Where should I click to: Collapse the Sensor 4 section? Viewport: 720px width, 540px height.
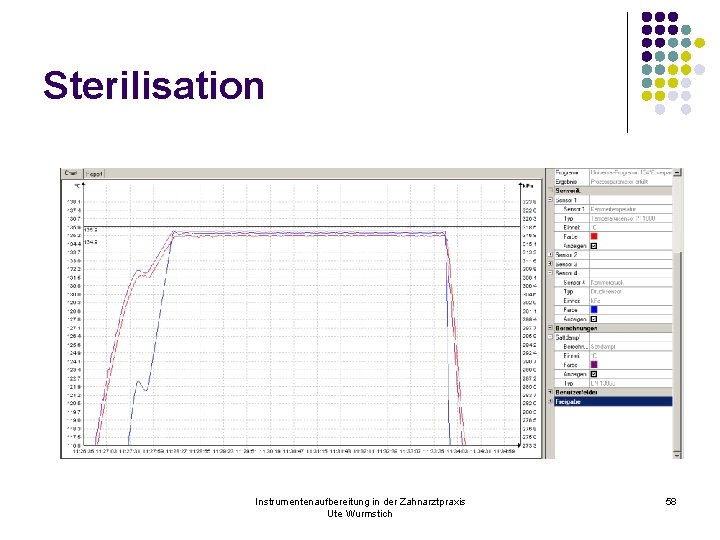(x=550, y=273)
